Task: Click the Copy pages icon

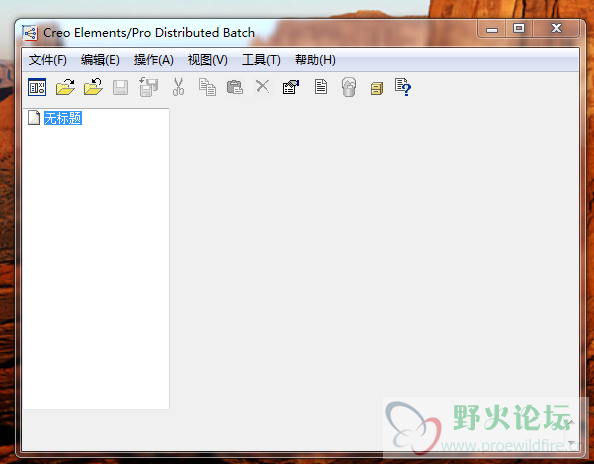Action: click(x=207, y=87)
